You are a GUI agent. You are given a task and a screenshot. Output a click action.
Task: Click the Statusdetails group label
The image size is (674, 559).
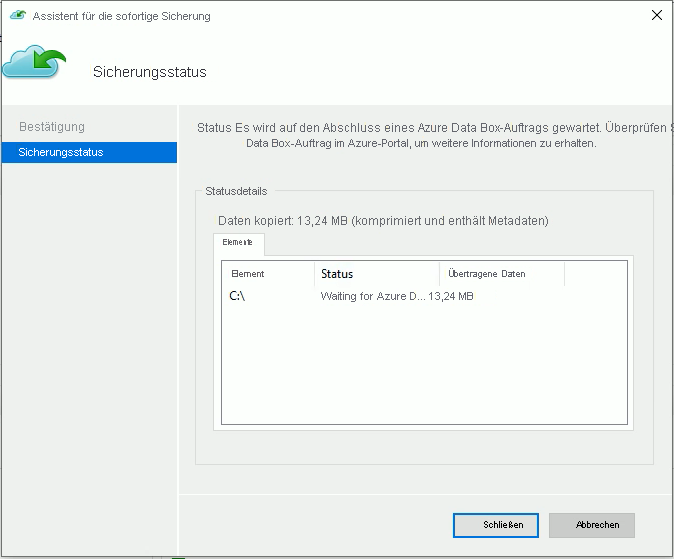click(x=236, y=191)
